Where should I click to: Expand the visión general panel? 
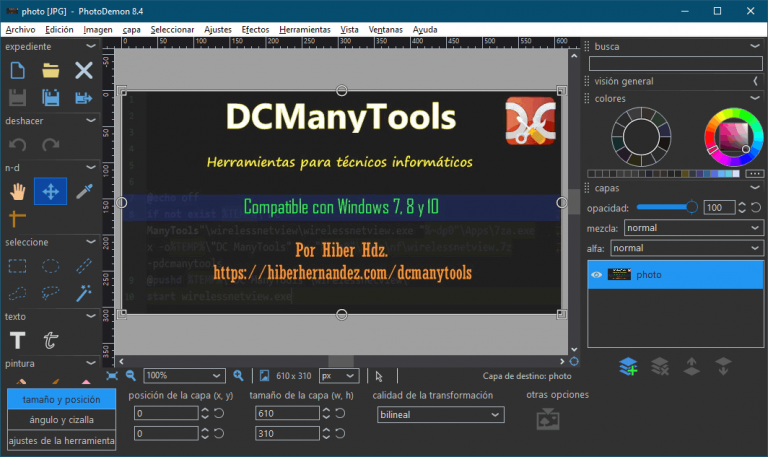(x=755, y=81)
